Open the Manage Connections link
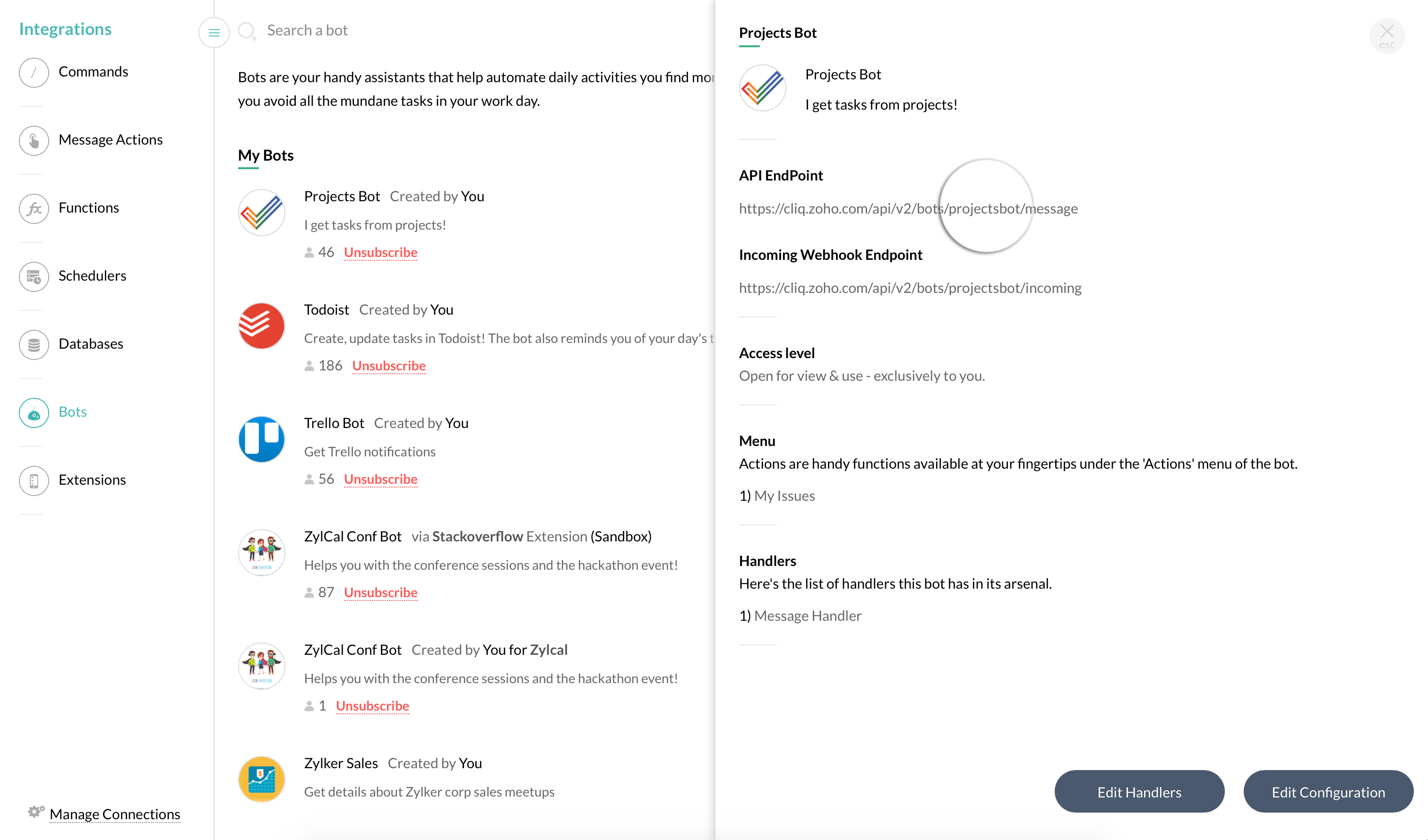Image resolution: width=1428 pixels, height=840 pixels. point(114,814)
